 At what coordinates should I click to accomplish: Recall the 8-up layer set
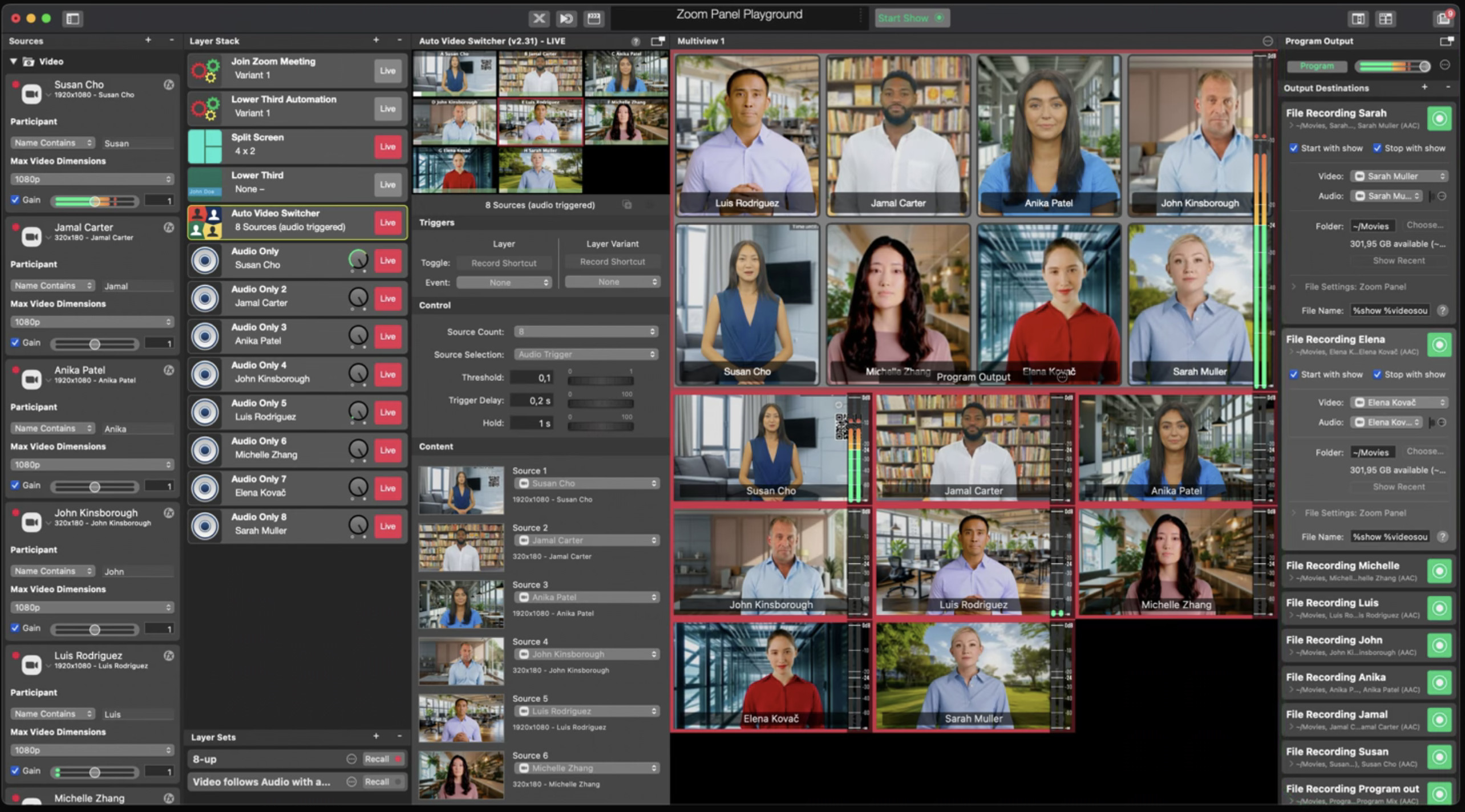[x=383, y=759]
